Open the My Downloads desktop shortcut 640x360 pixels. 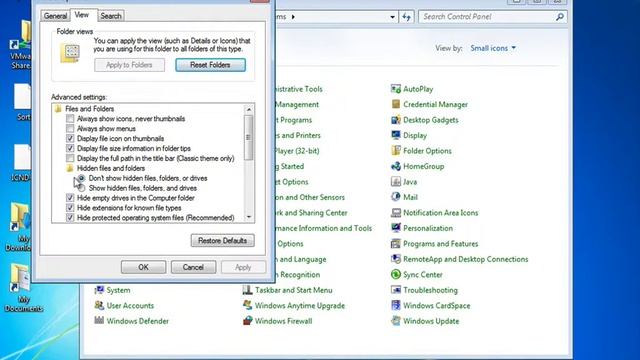(19, 227)
